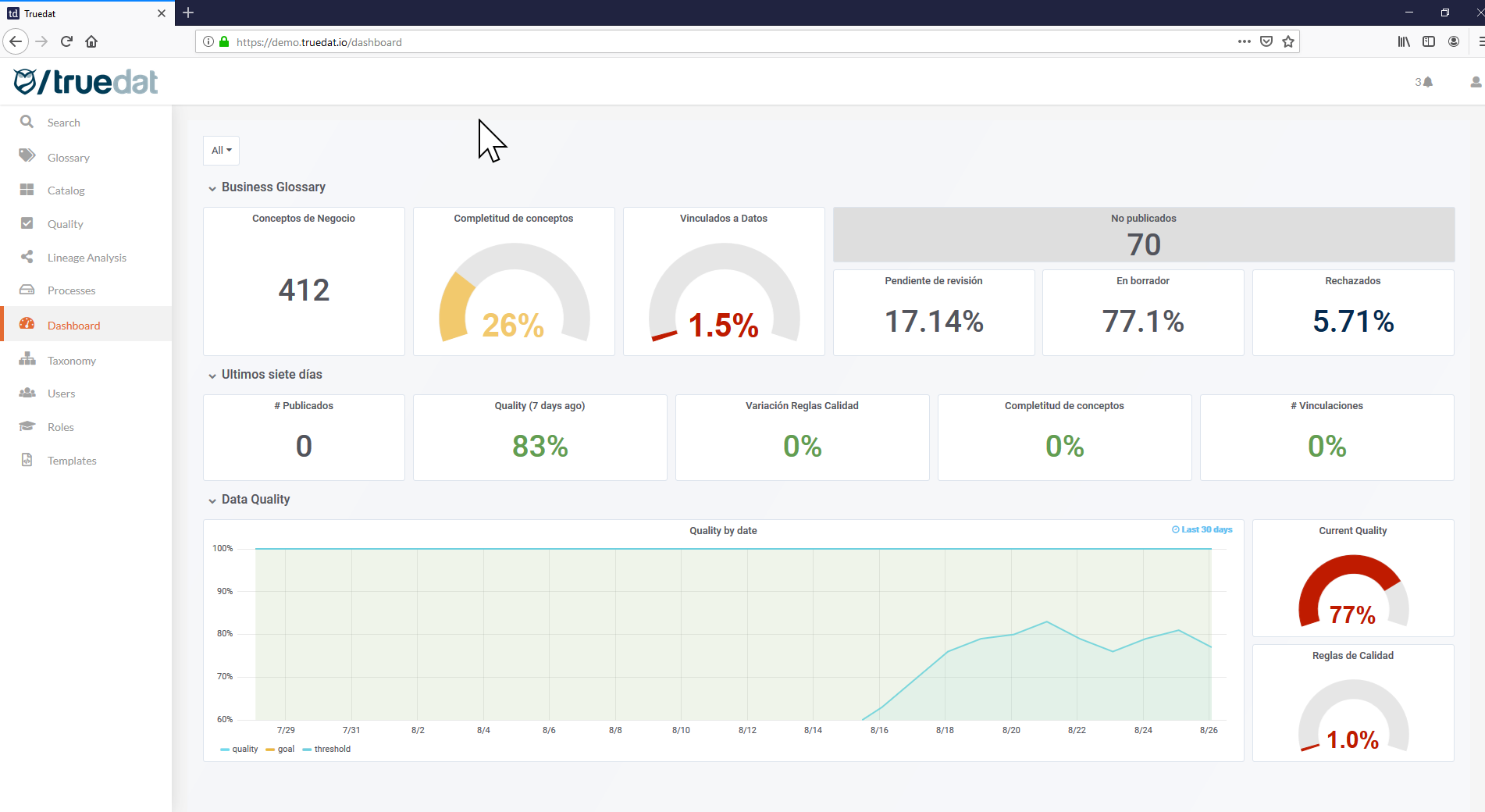Collapse the Business Glossary section
The width and height of the screenshot is (1485, 812).
(212, 188)
